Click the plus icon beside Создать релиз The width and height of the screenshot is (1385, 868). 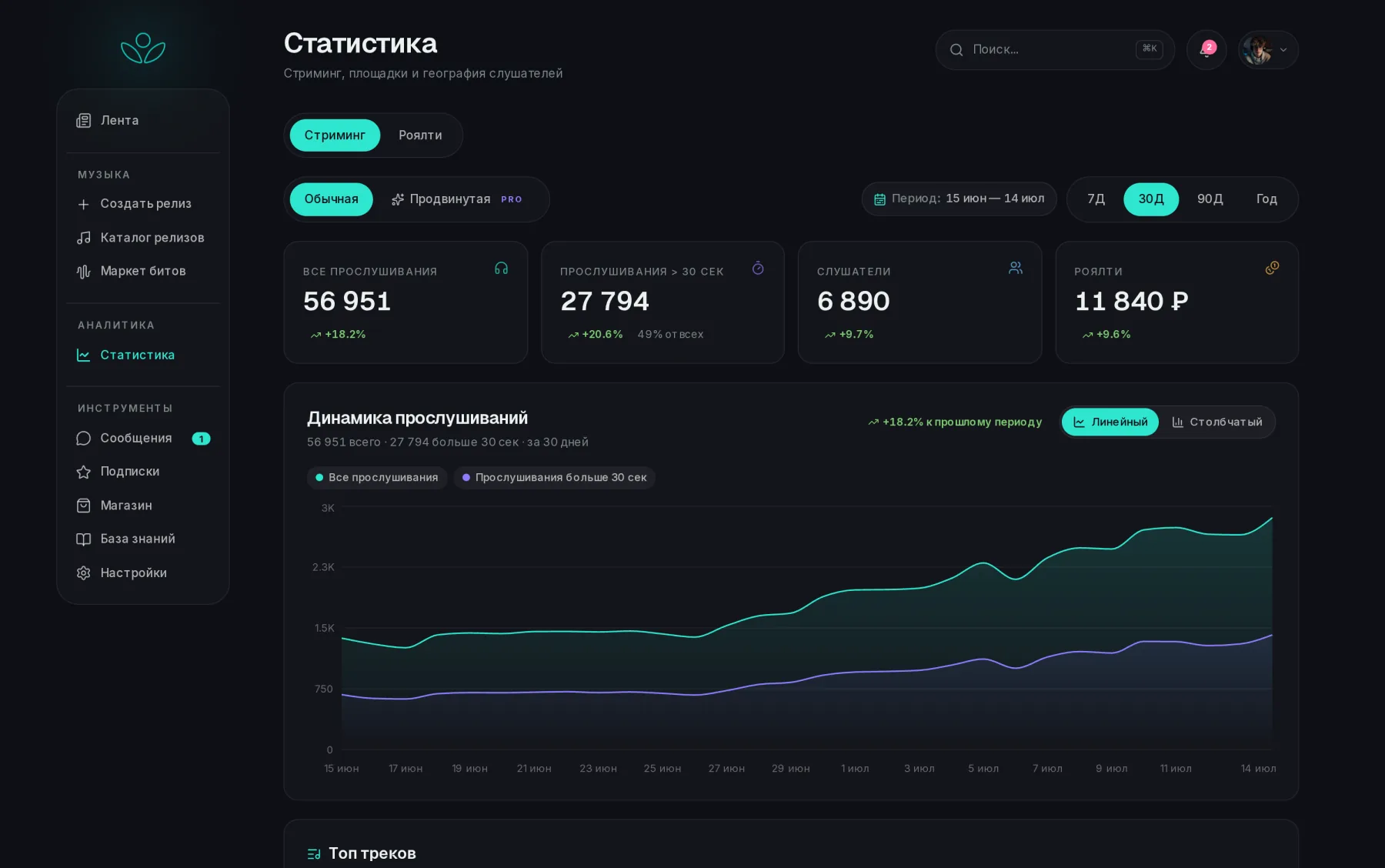click(84, 204)
